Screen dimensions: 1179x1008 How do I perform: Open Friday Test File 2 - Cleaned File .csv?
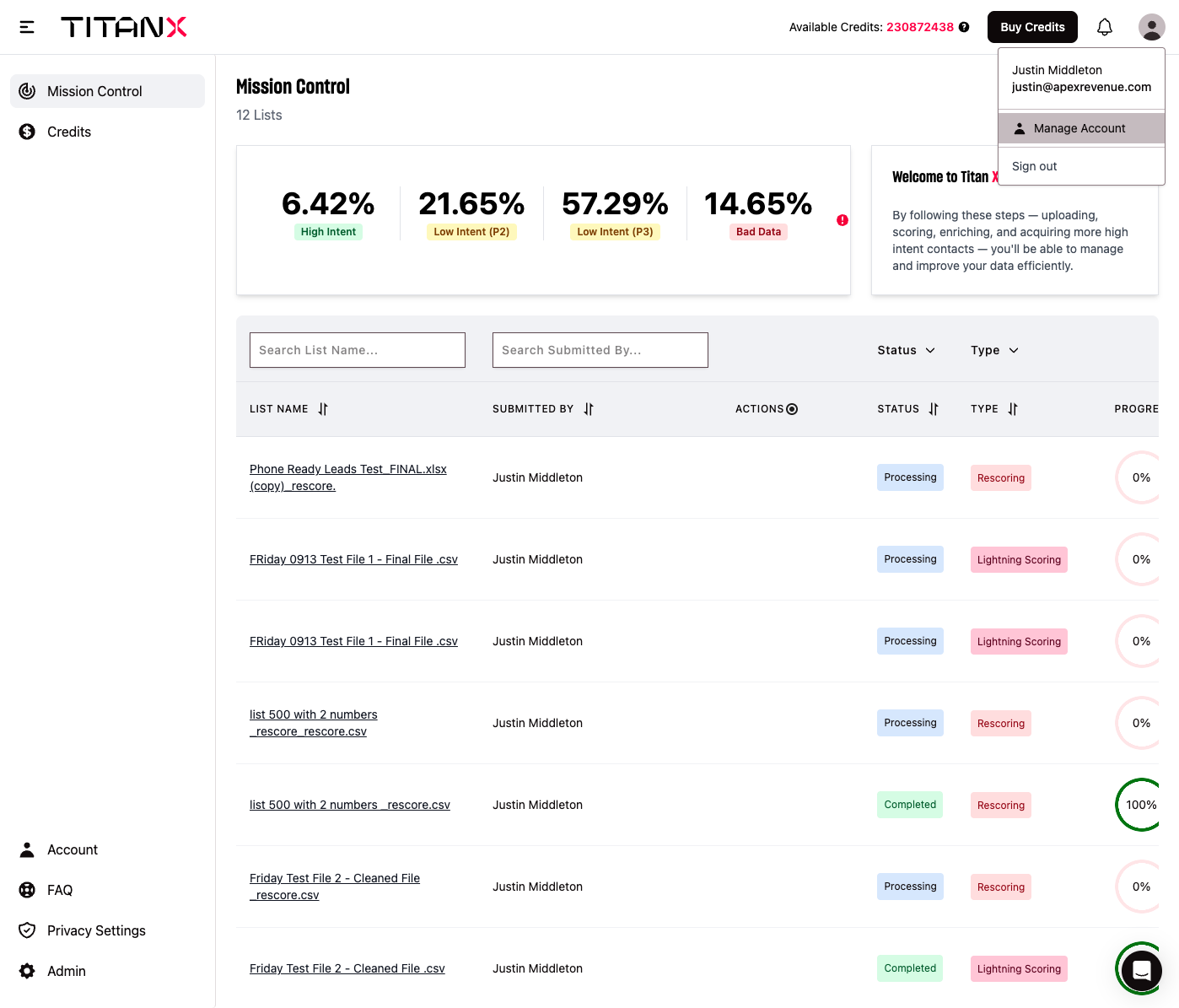click(347, 968)
